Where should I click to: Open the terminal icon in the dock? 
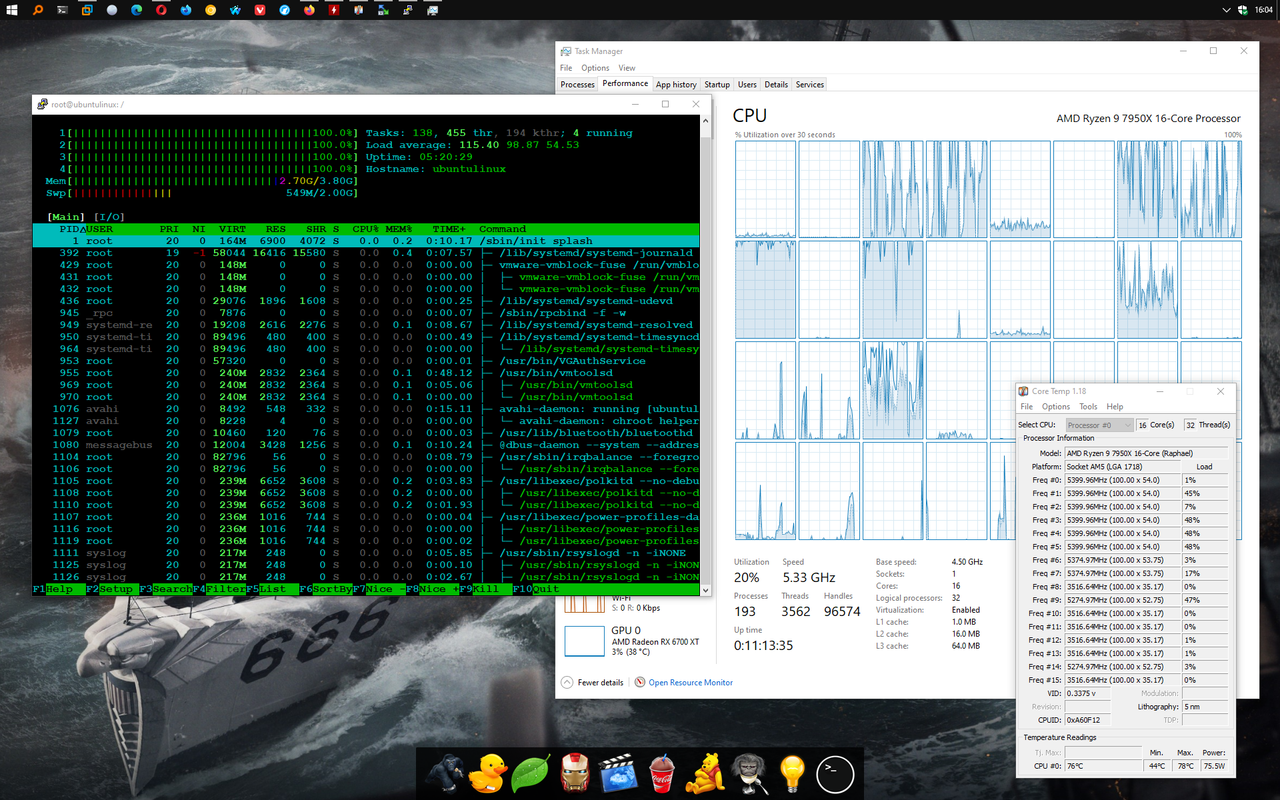pyautogui.click(x=835, y=773)
